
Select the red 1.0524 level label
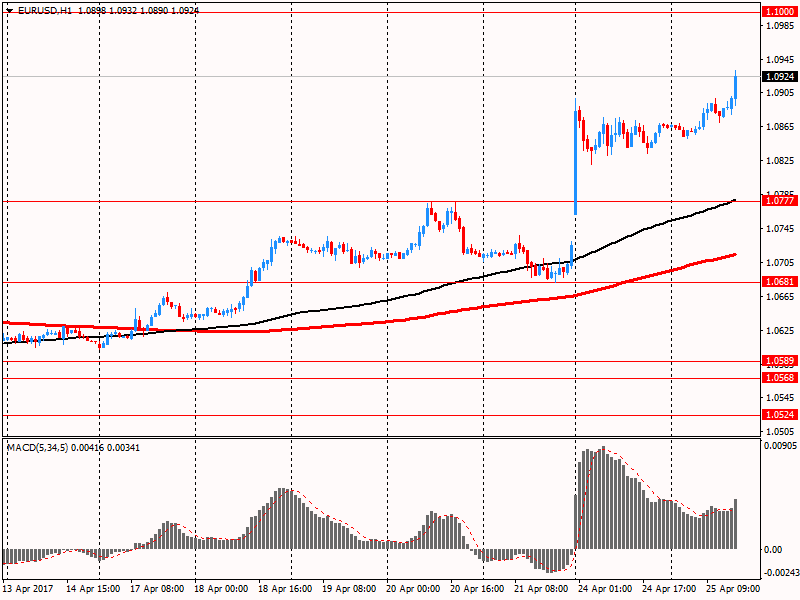(x=780, y=415)
